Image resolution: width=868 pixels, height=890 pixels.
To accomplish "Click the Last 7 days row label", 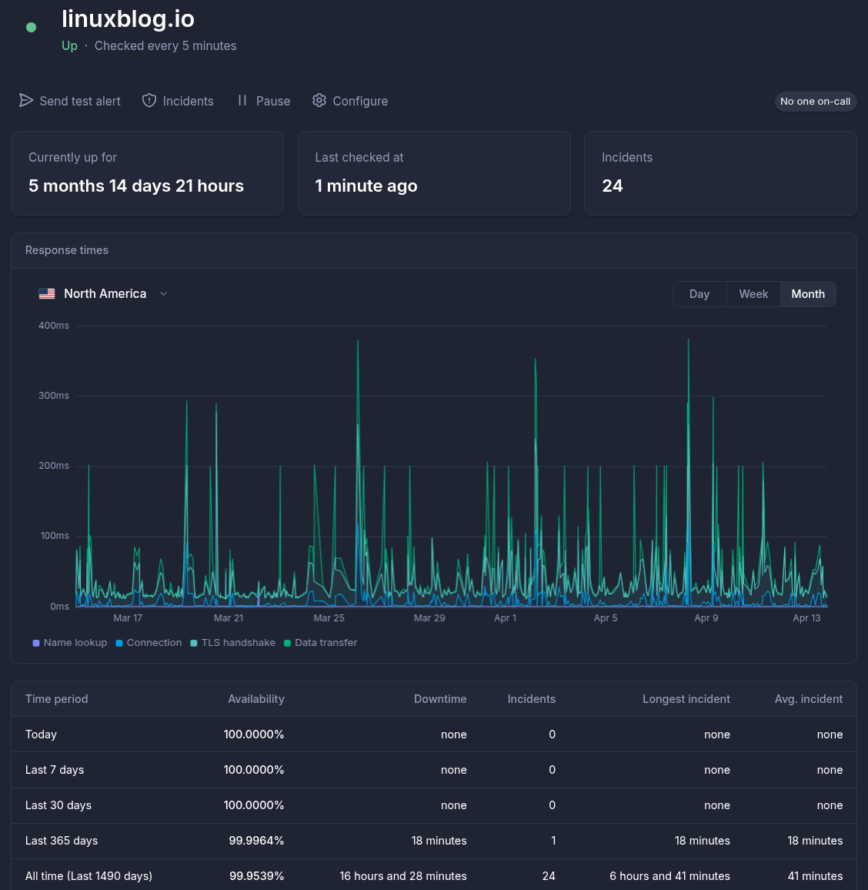I will tap(54, 770).
